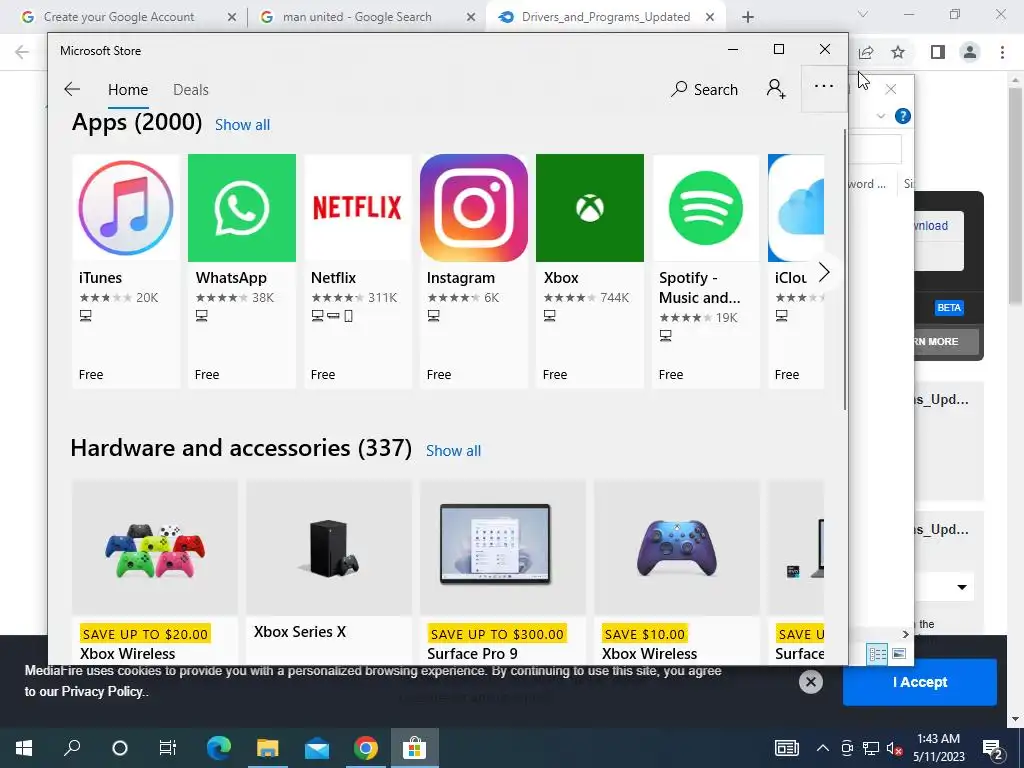Dismiss the MediaFire cookie banner
The width and height of the screenshot is (1024, 768).
[810, 682]
